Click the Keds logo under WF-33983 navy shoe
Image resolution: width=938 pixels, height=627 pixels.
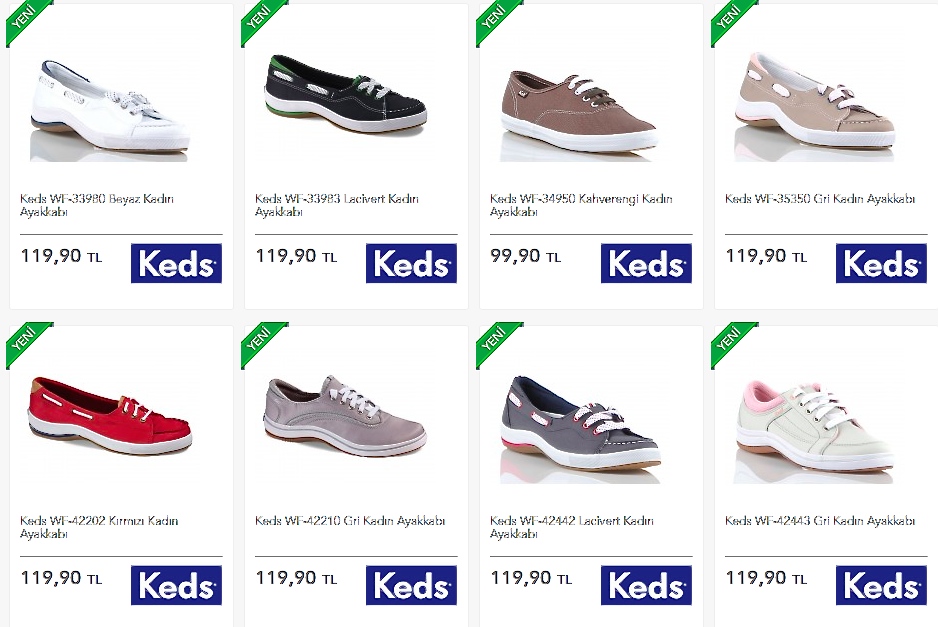pyautogui.click(x=412, y=263)
